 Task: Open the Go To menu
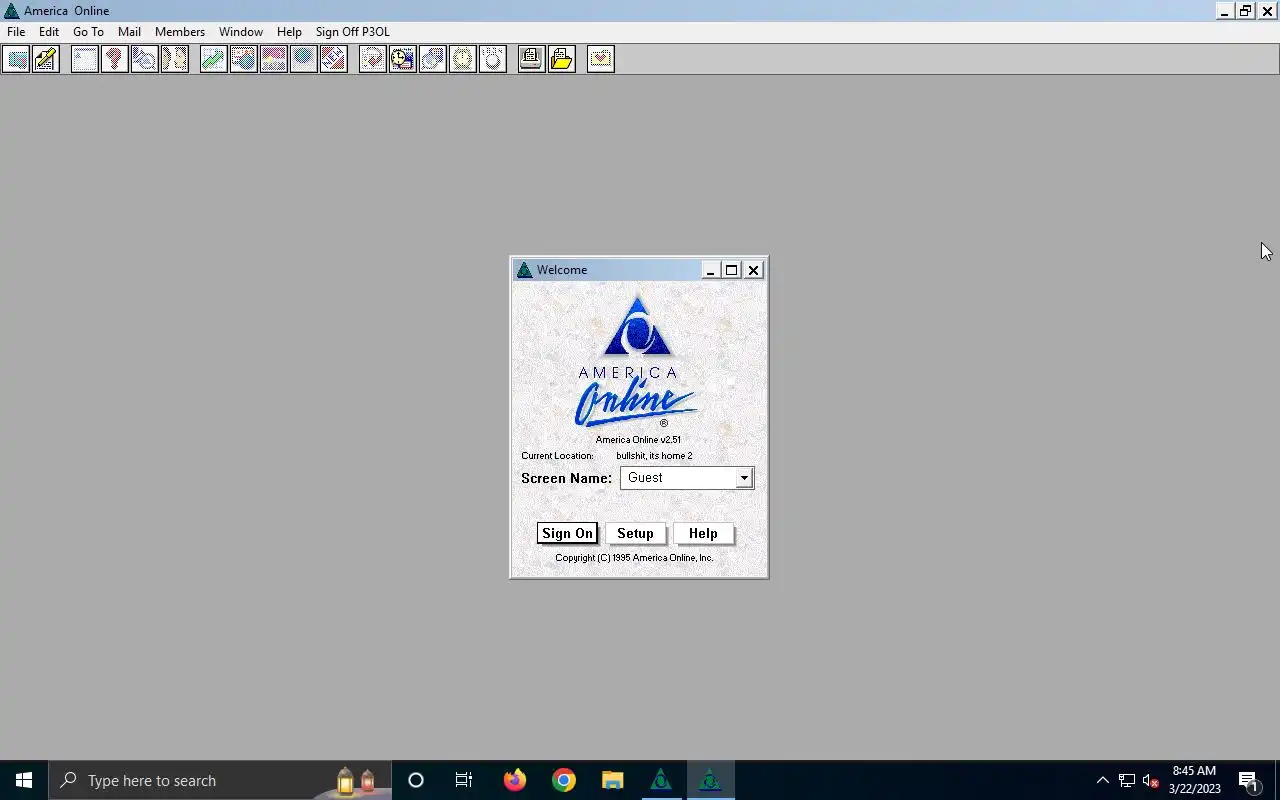88,32
